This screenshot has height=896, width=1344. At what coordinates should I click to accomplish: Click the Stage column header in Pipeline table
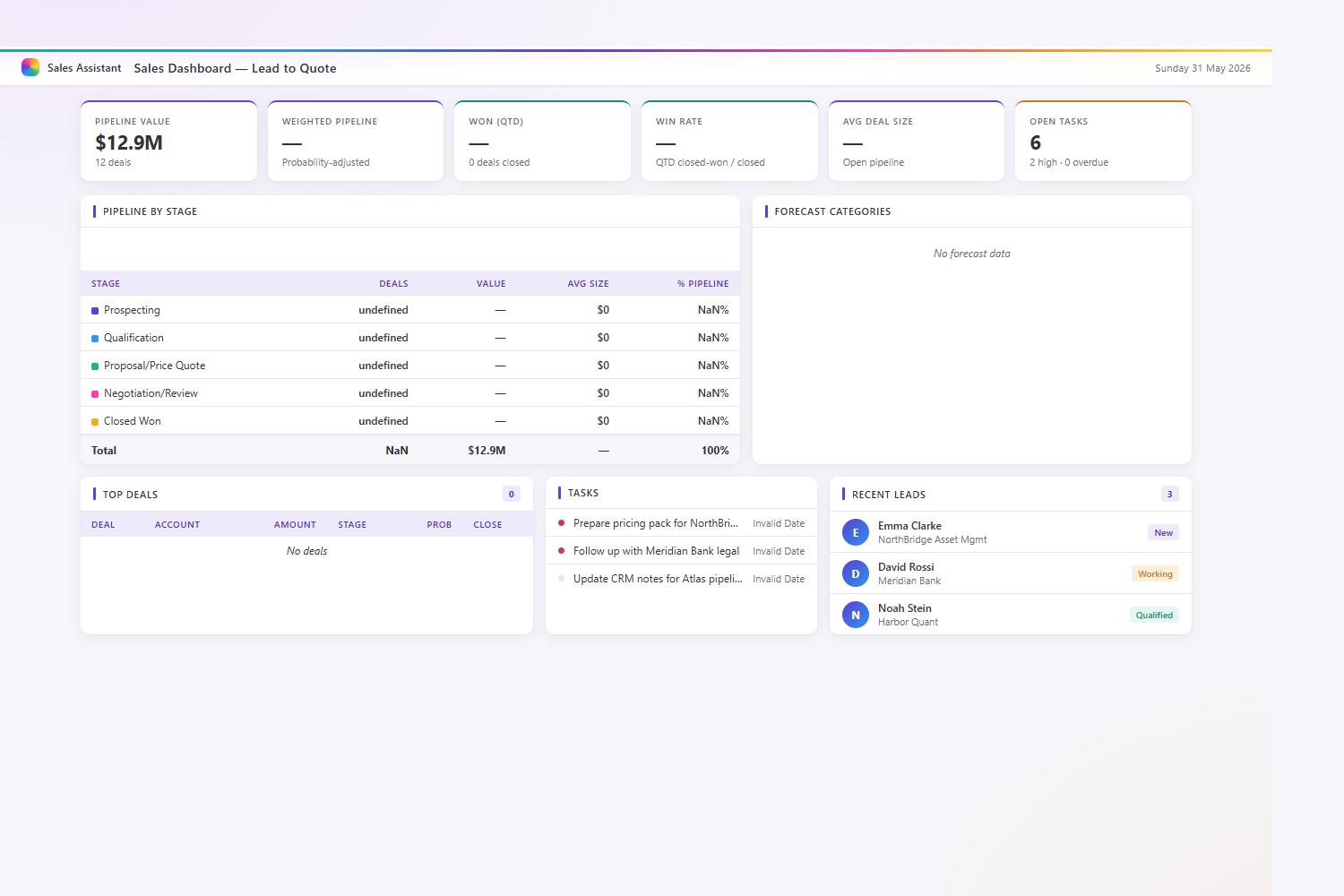106,284
